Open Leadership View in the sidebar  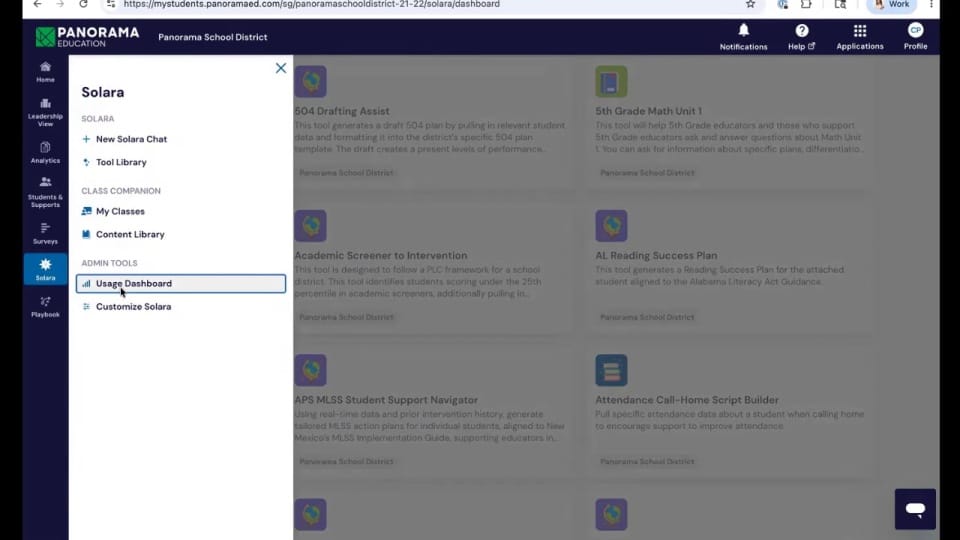coord(45,112)
